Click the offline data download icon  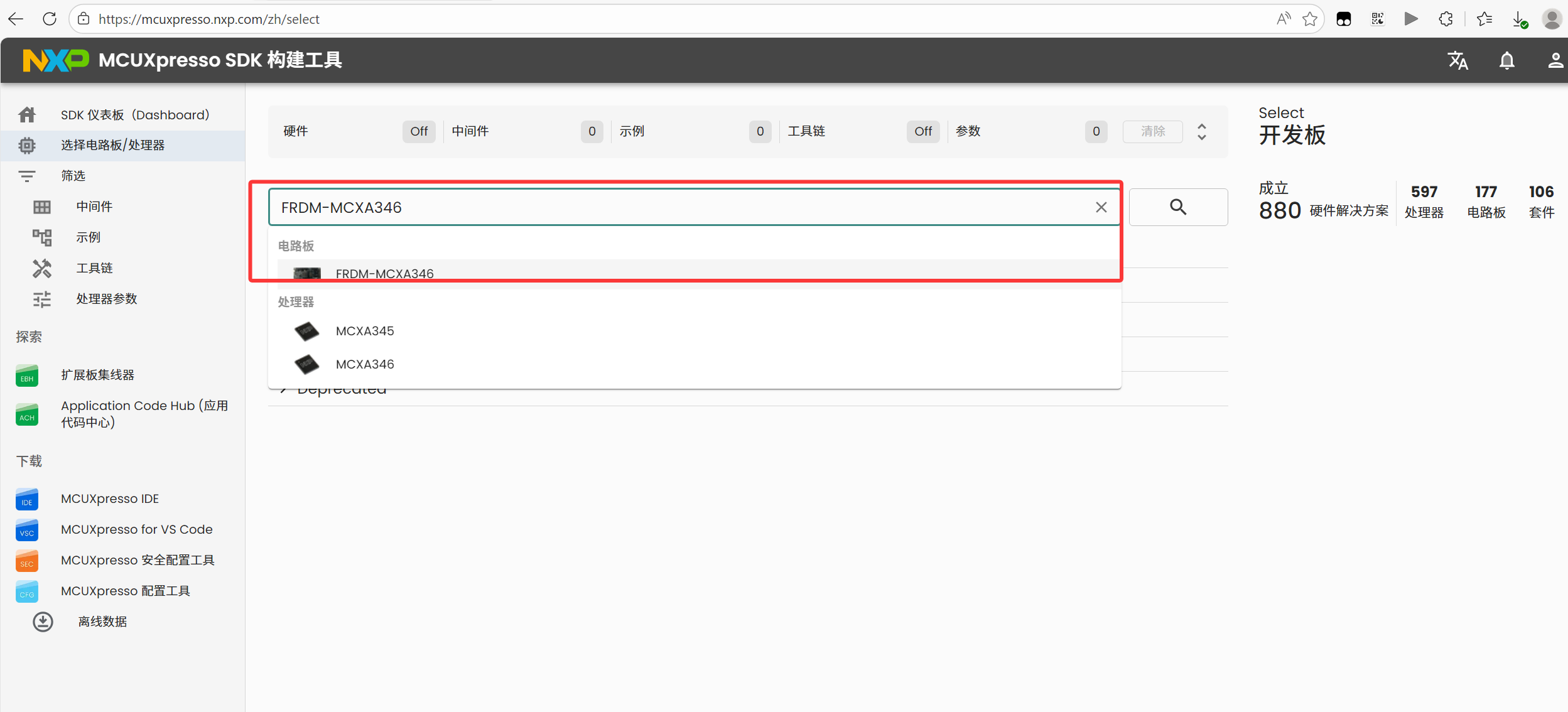coord(43,622)
